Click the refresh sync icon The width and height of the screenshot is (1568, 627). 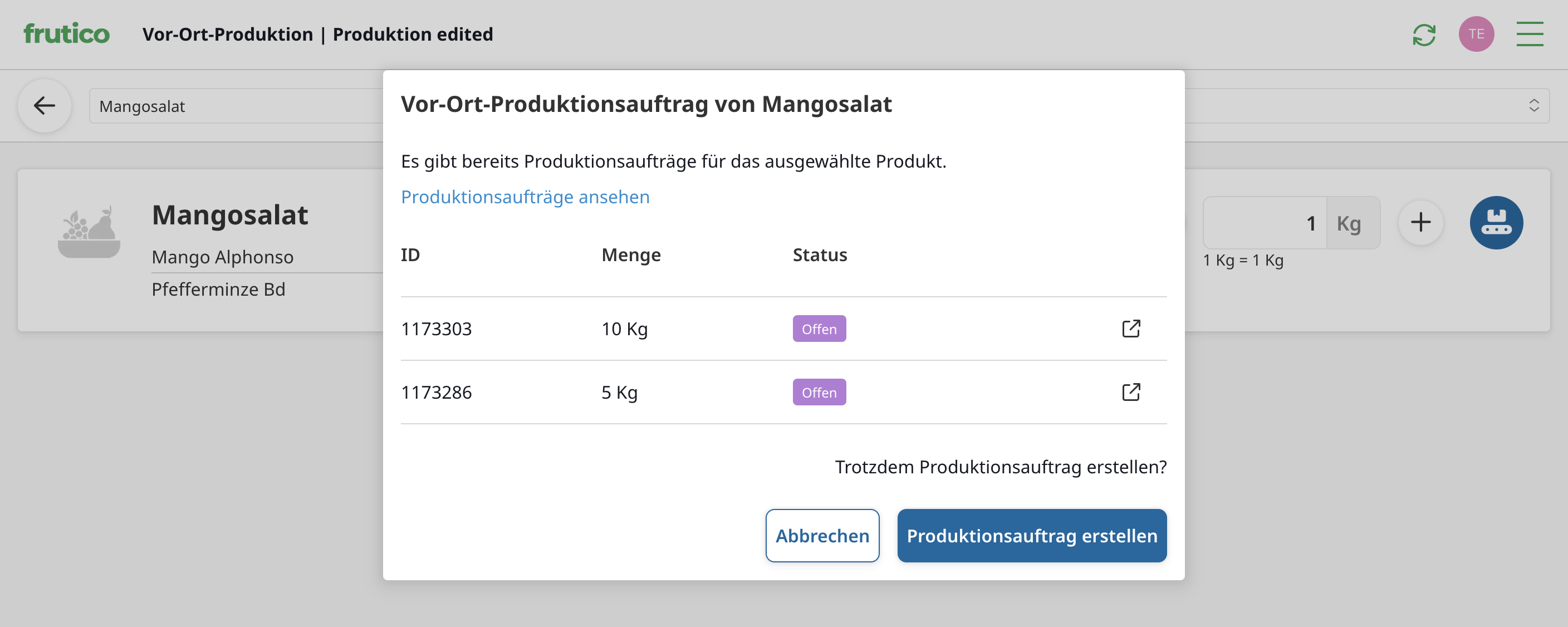pyautogui.click(x=1424, y=35)
